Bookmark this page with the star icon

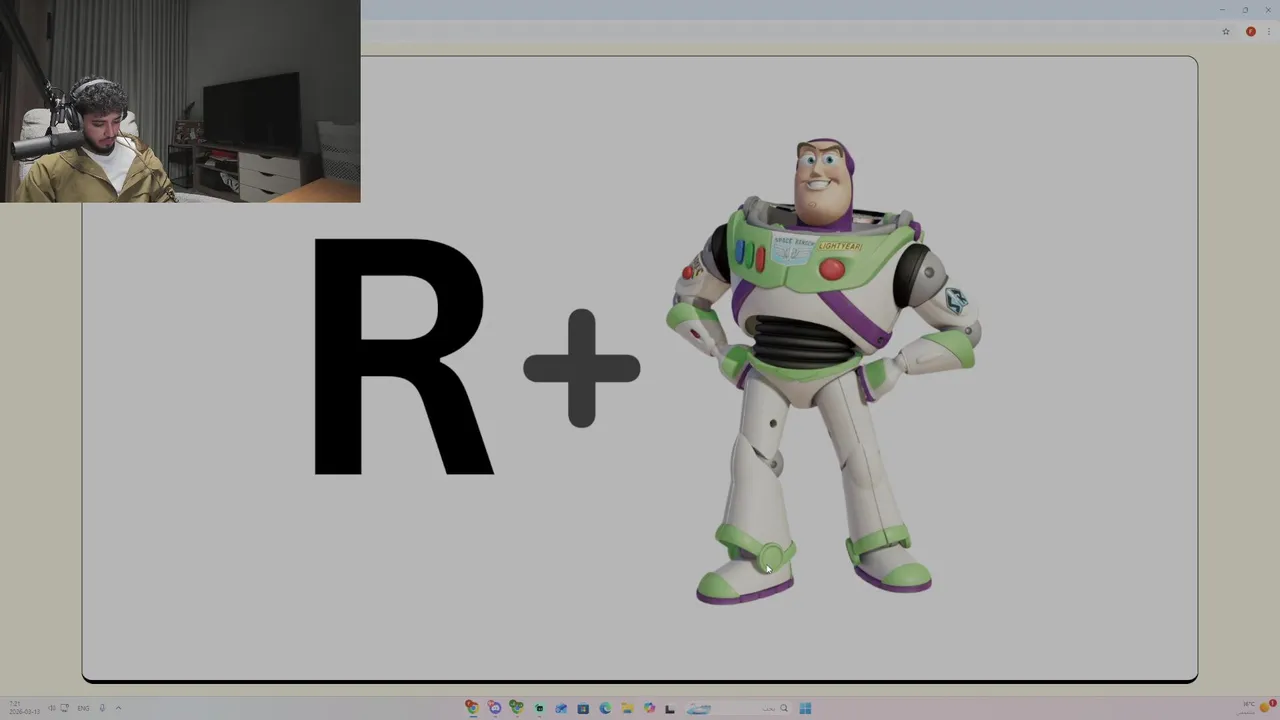pos(1226,31)
